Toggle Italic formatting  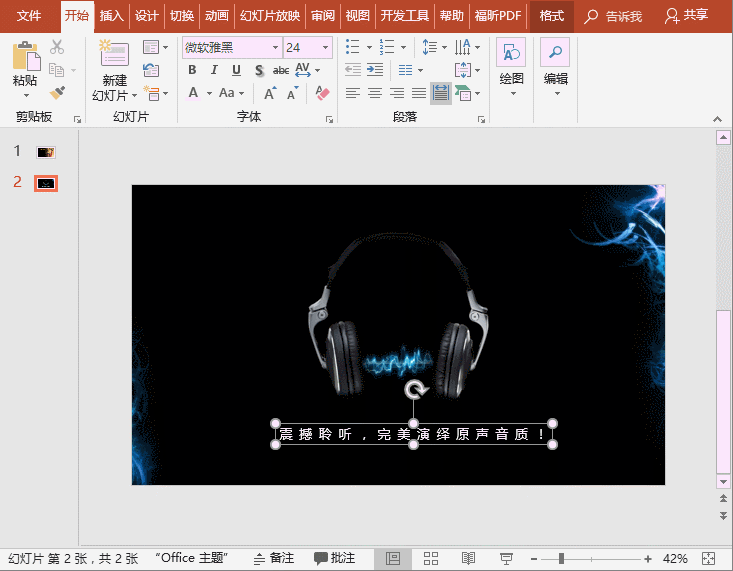(214, 70)
